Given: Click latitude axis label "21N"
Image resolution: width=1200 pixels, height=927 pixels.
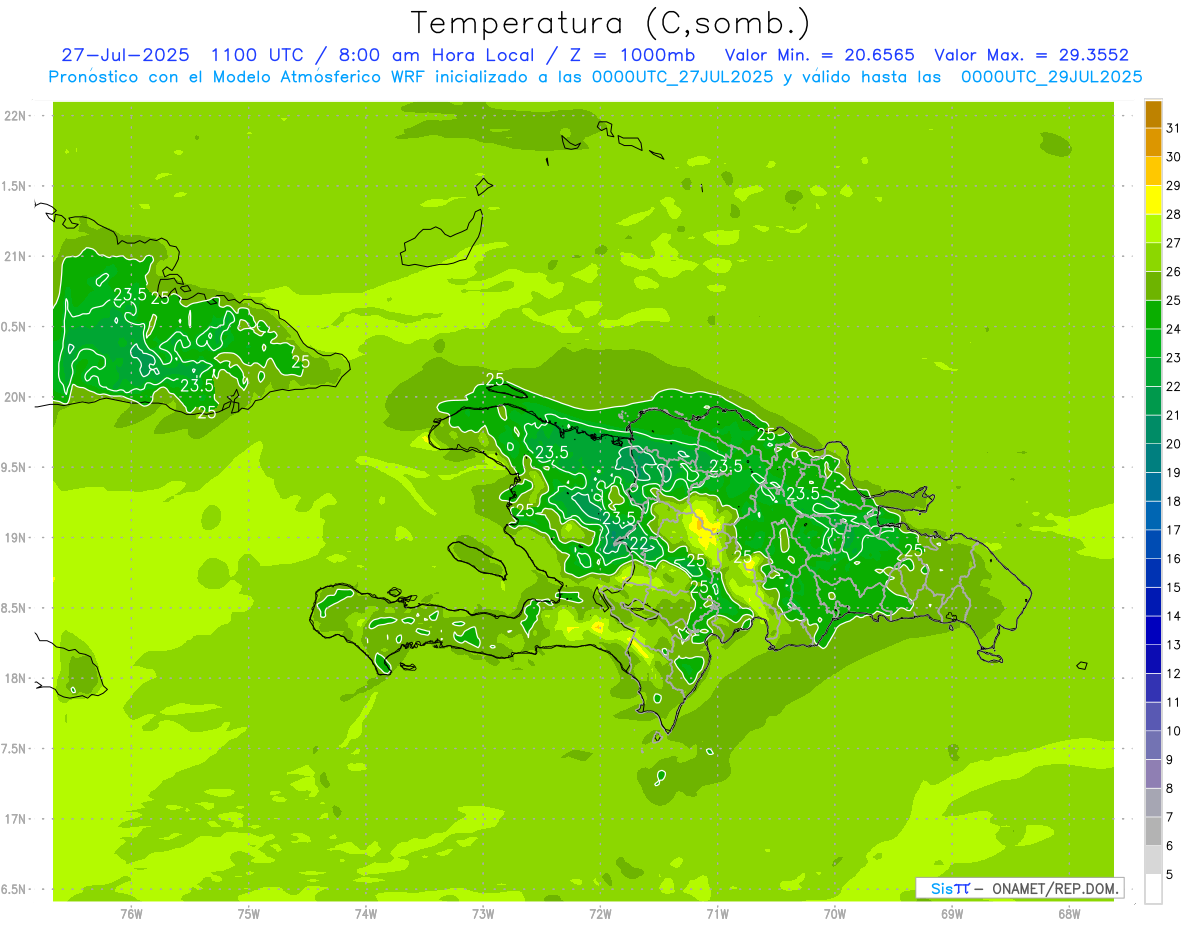Looking at the screenshot, I should click(x=14, y=257).
